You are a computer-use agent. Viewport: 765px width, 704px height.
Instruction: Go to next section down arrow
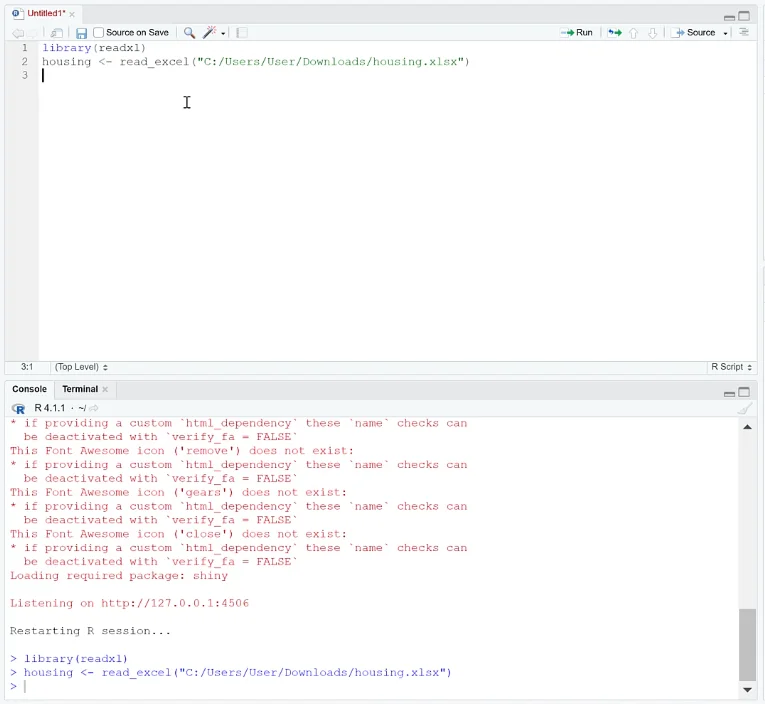(x=652, y=33)
